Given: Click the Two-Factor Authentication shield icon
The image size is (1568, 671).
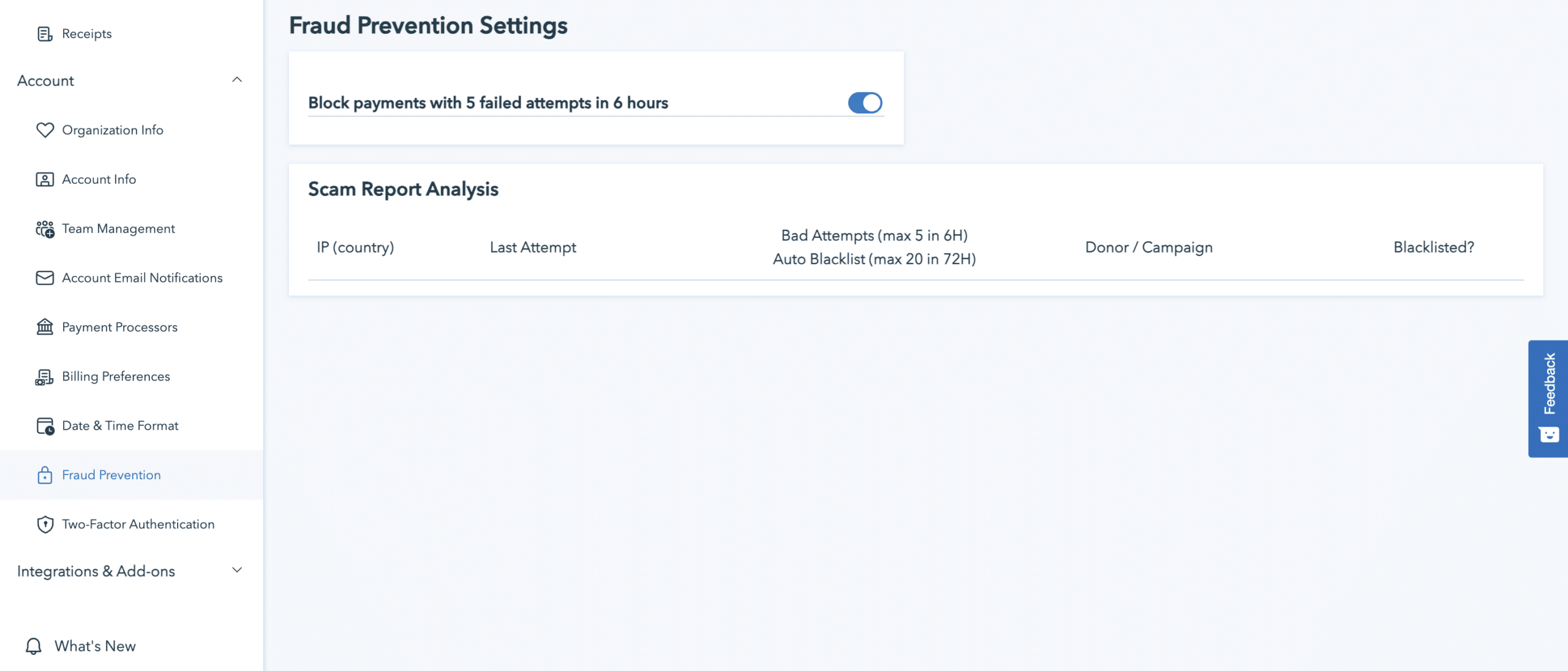Looking at the screenshot, I should point(45,525).
